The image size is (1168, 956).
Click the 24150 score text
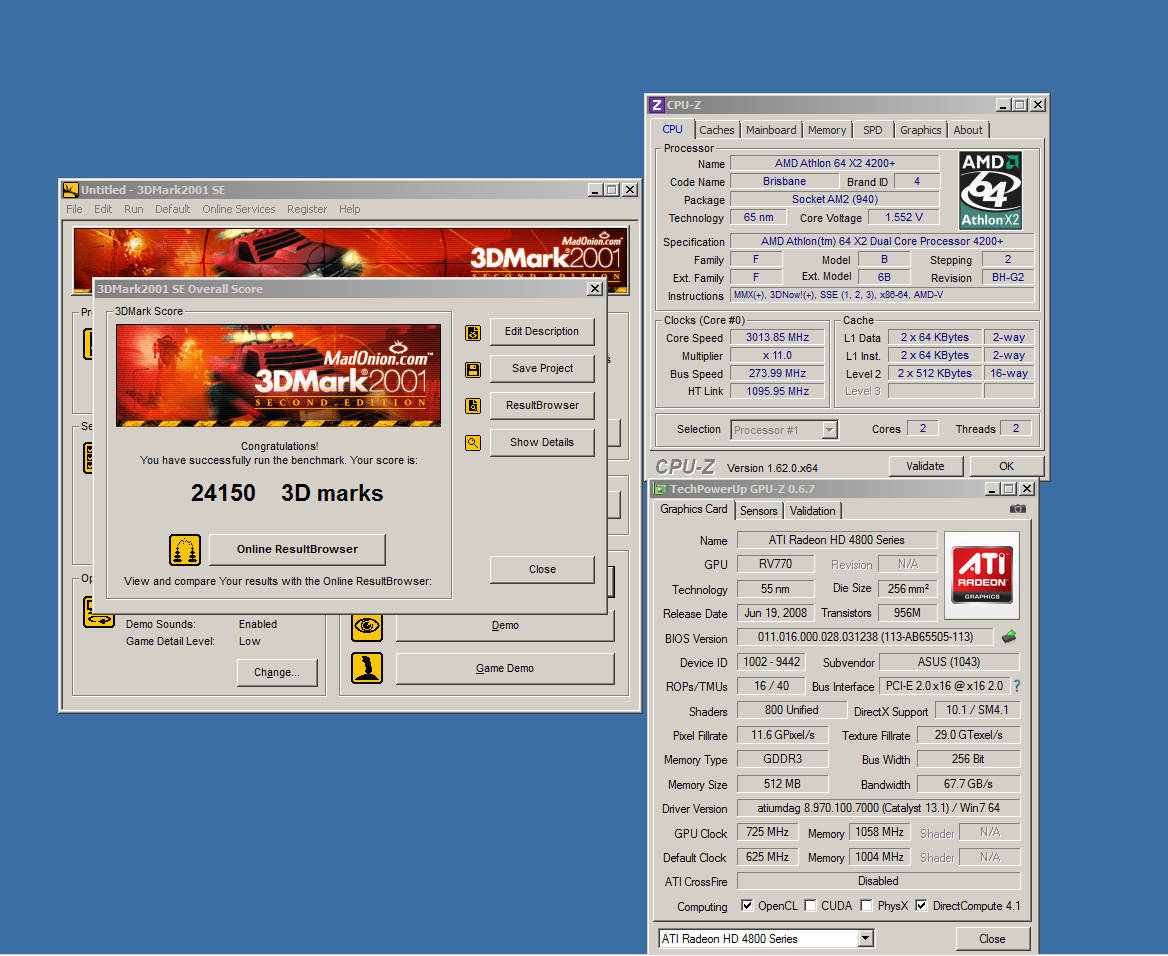click(223, 493)
